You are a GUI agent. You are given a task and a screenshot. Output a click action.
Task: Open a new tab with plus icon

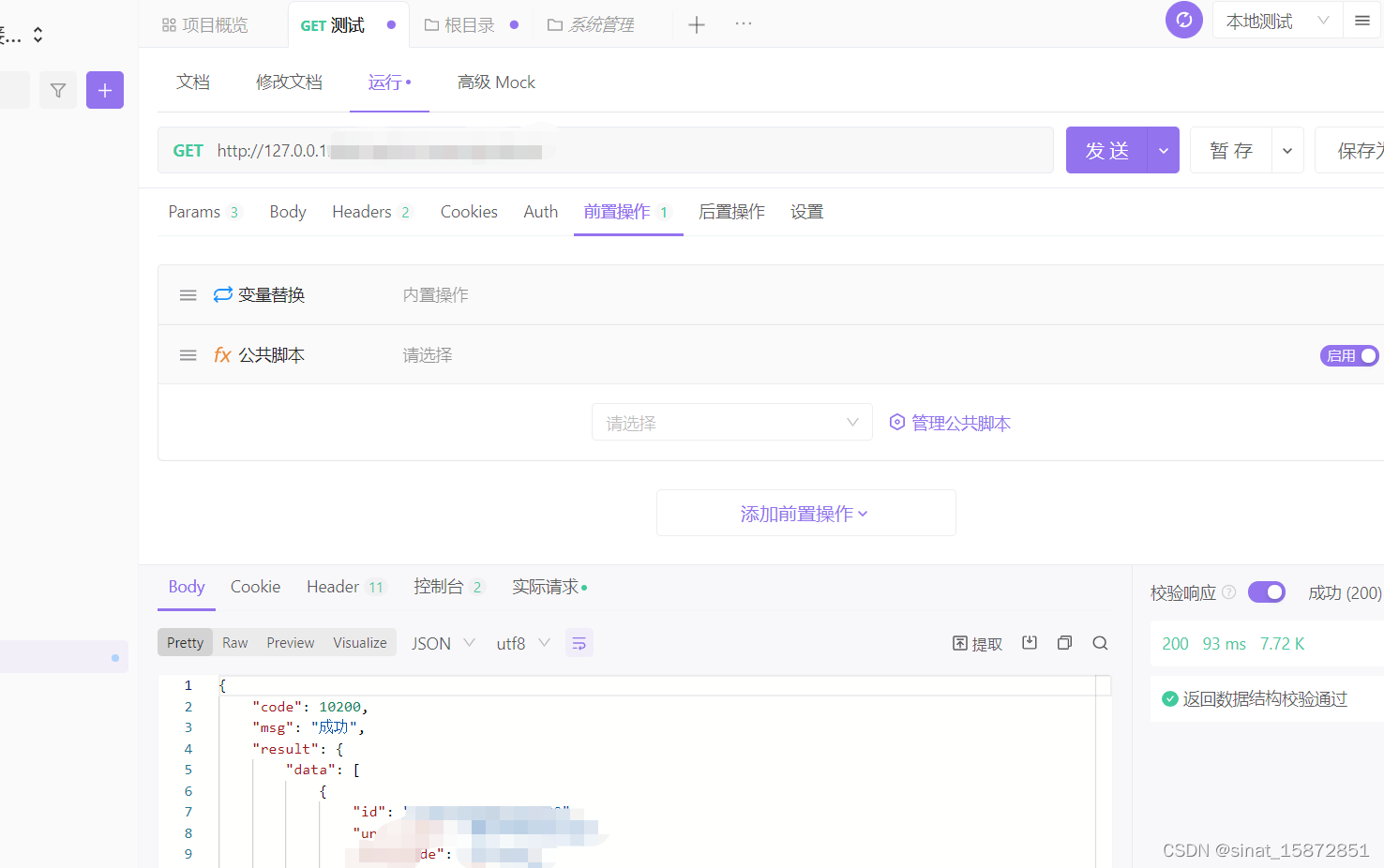[696, 25]
